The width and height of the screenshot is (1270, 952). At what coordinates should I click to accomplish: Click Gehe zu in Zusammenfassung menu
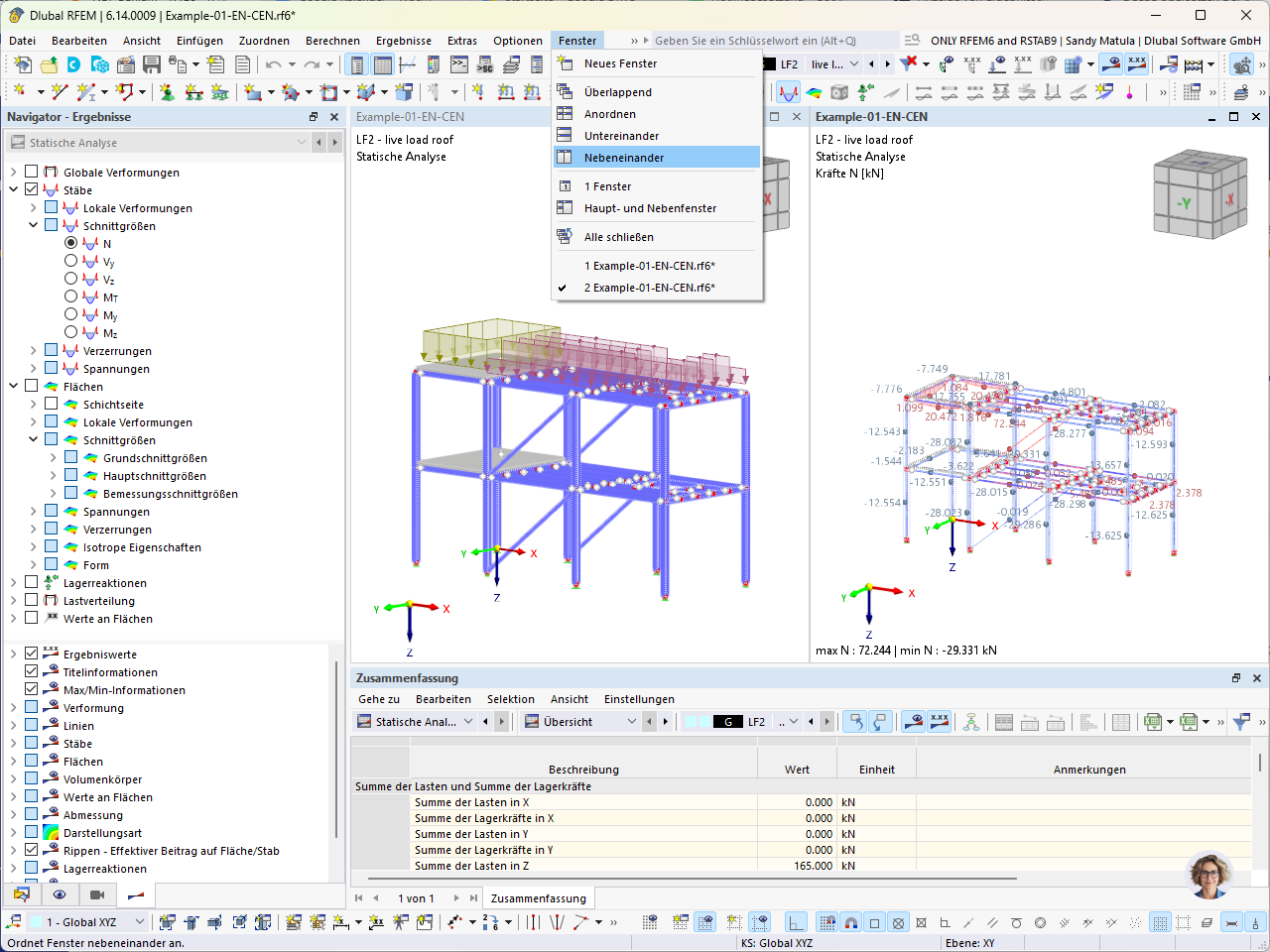pyautogui.click(x=379, y=699)
